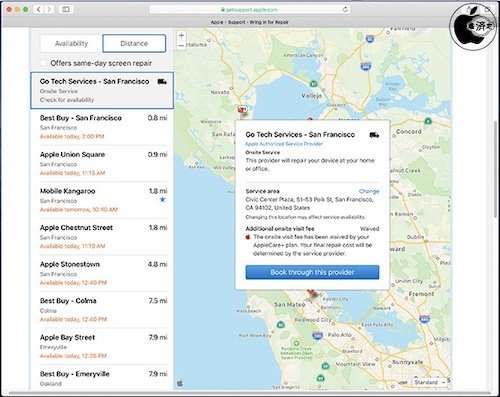Click onsite truck icon beside Go Tech Services
The width and height of the screenshot is (500, 397).
tap(162, 82)
